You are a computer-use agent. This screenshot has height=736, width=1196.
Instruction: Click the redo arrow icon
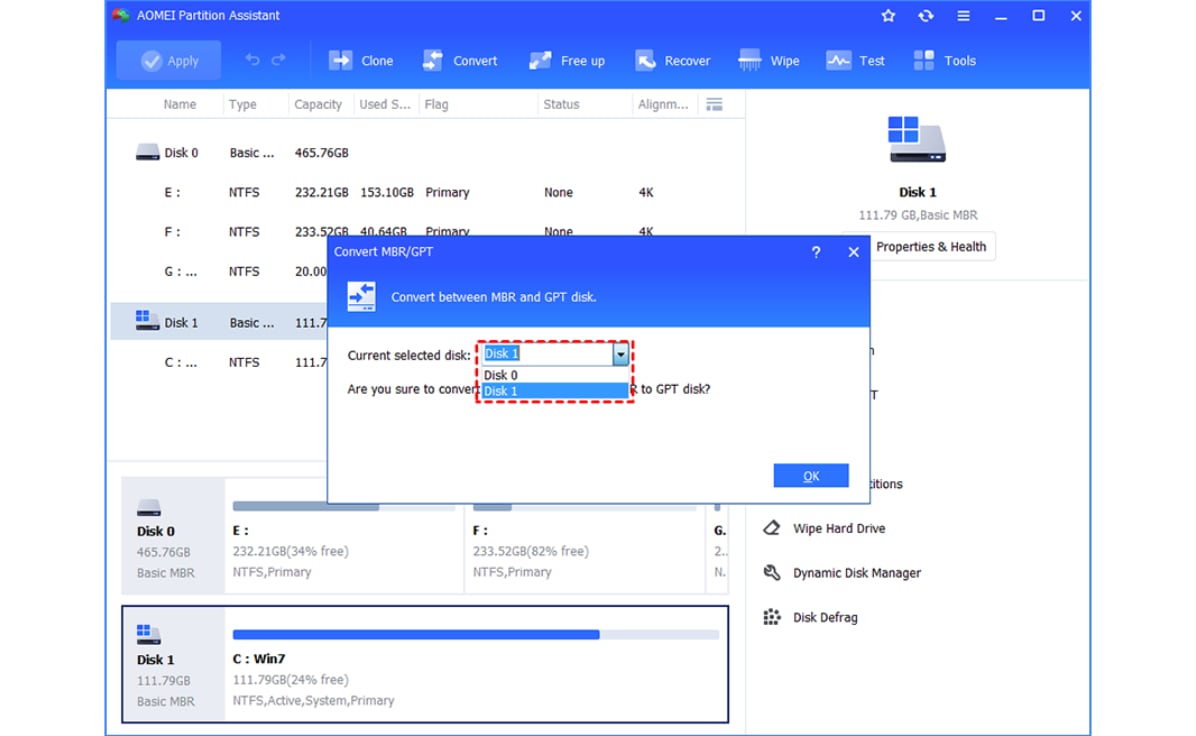pos(279,59)
